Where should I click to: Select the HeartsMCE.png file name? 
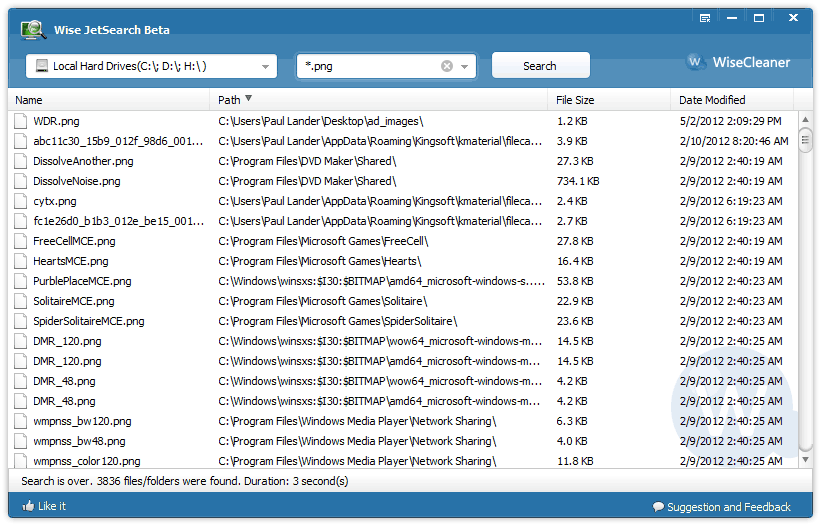coord(71,261)
